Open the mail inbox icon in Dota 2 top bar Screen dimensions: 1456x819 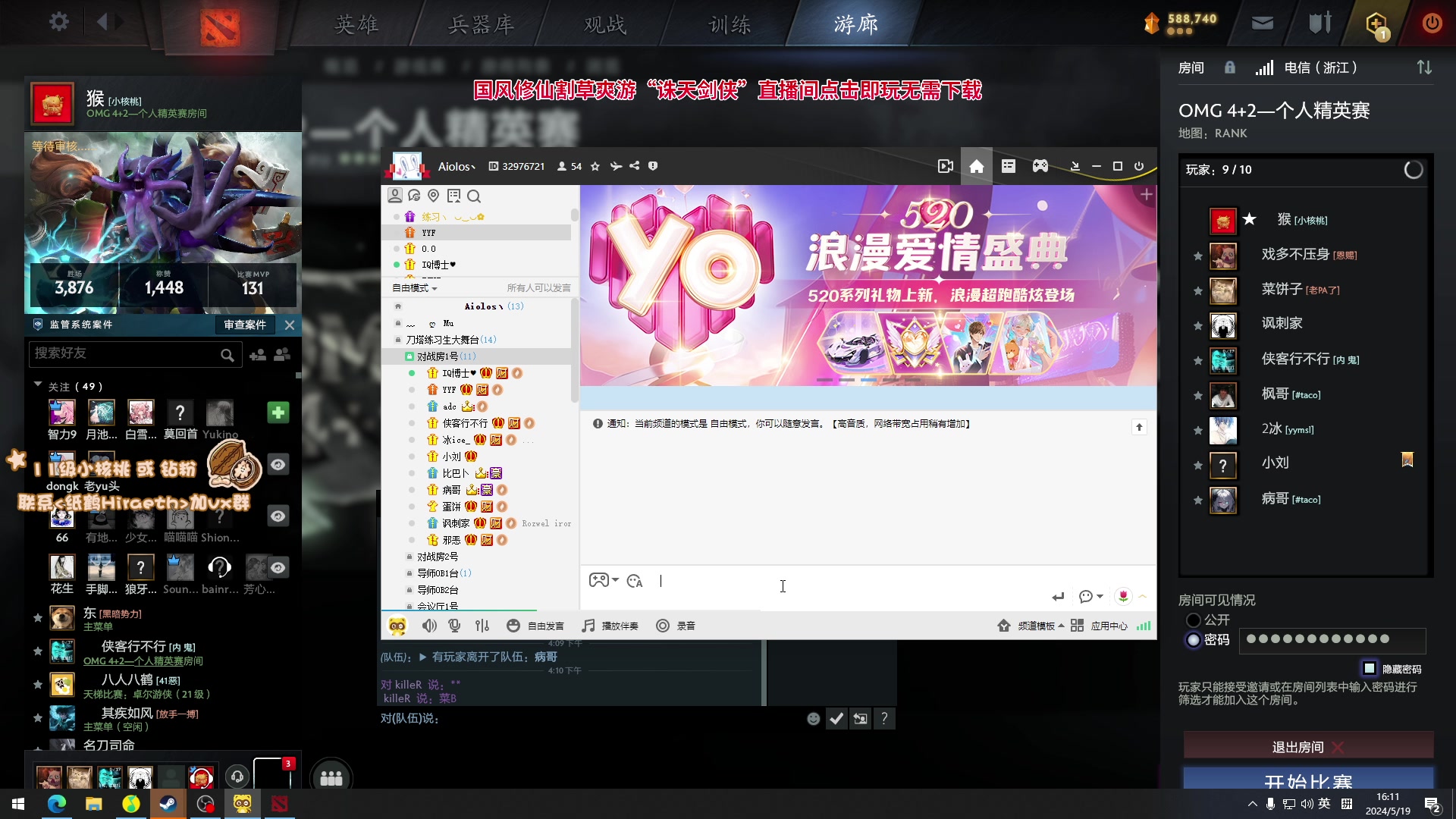tap(1263, 22)
